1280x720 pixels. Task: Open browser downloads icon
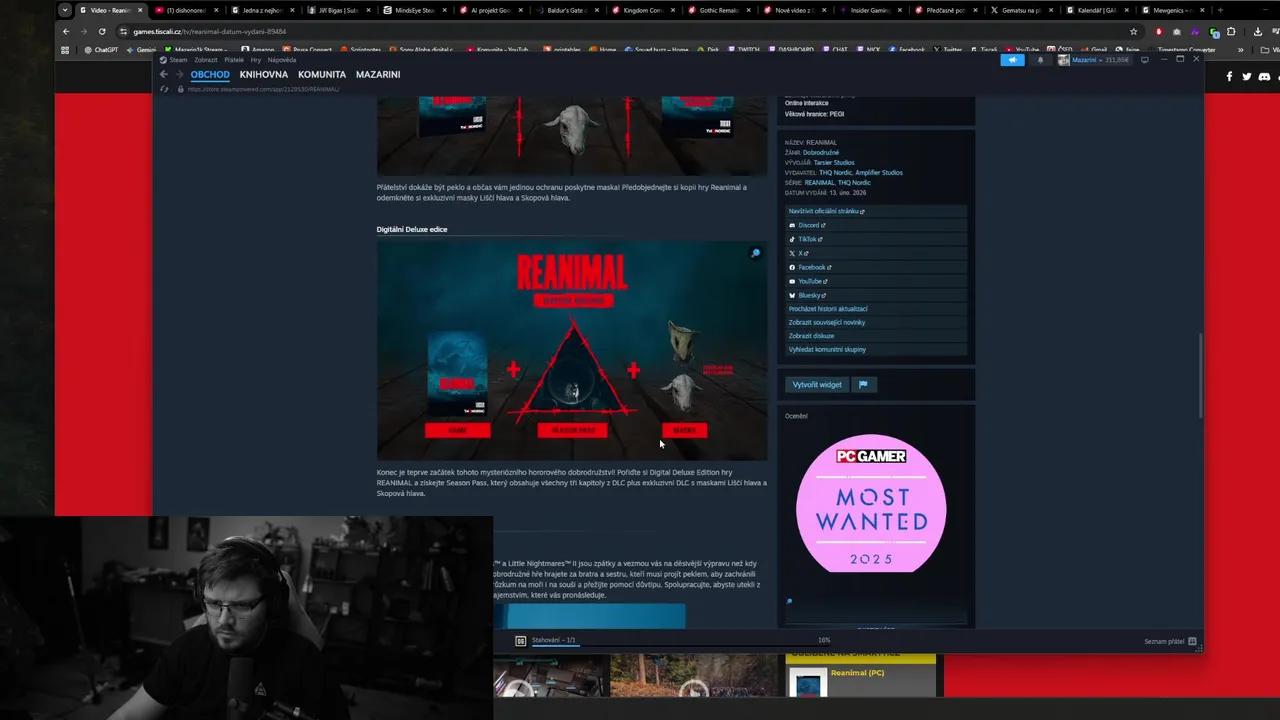pos(1258,31)
